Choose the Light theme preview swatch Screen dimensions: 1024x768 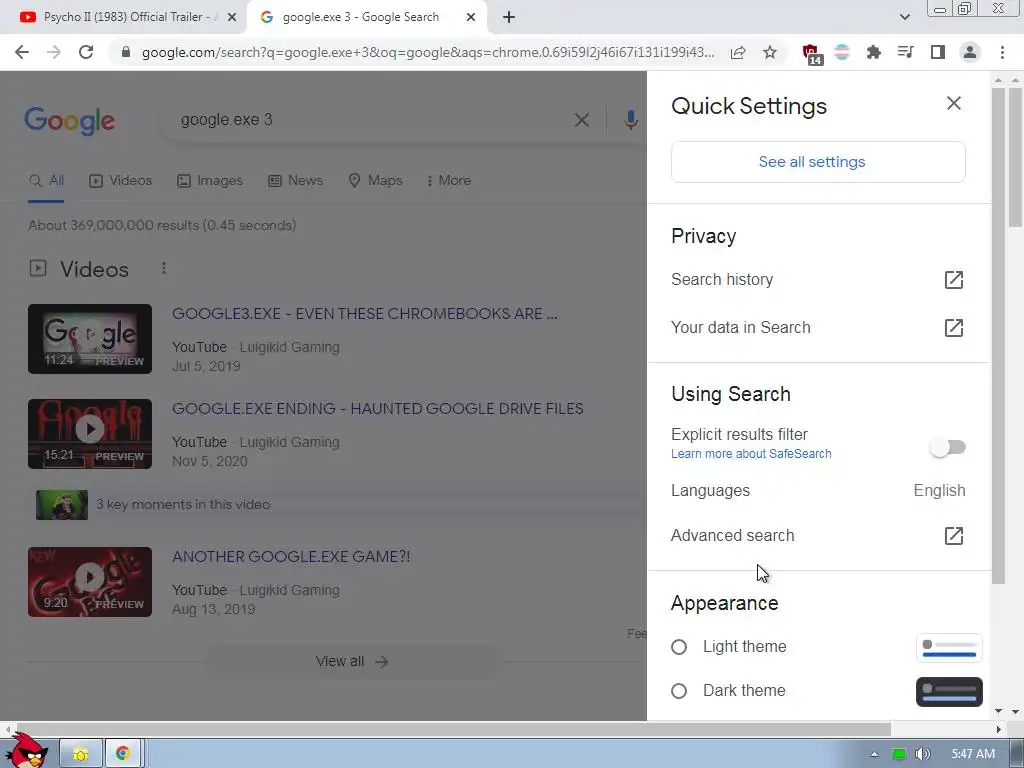click(949, 648)
